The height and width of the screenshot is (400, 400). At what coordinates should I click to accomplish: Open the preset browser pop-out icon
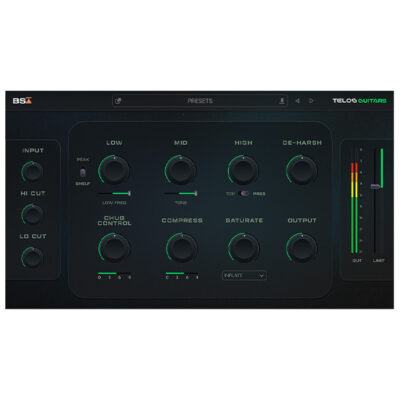tap(118, 101)
